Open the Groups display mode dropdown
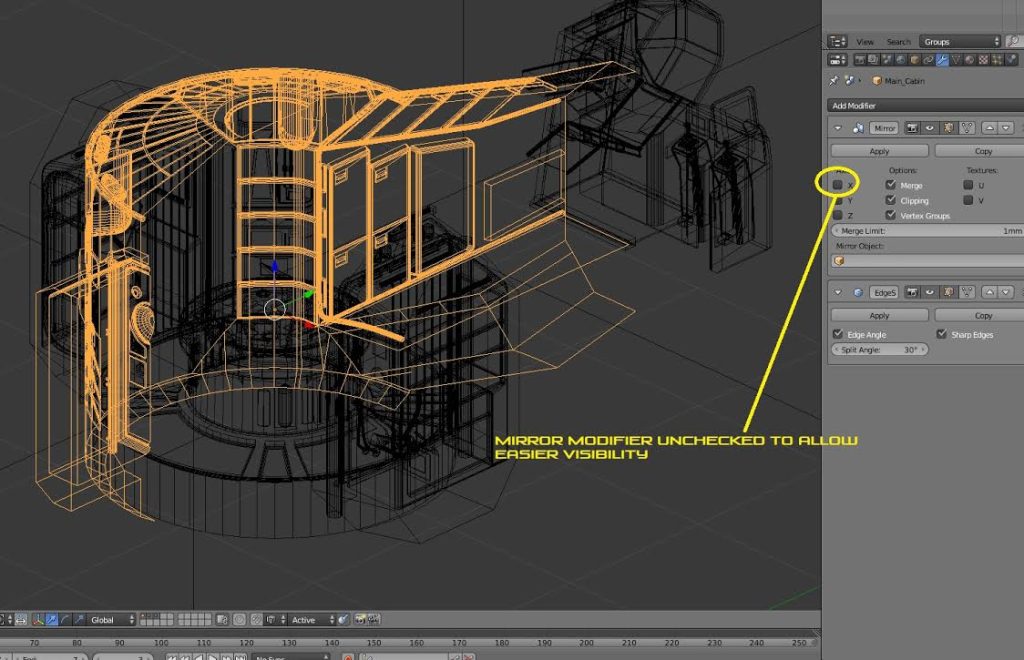1024x660 pixels. point(960,41)
